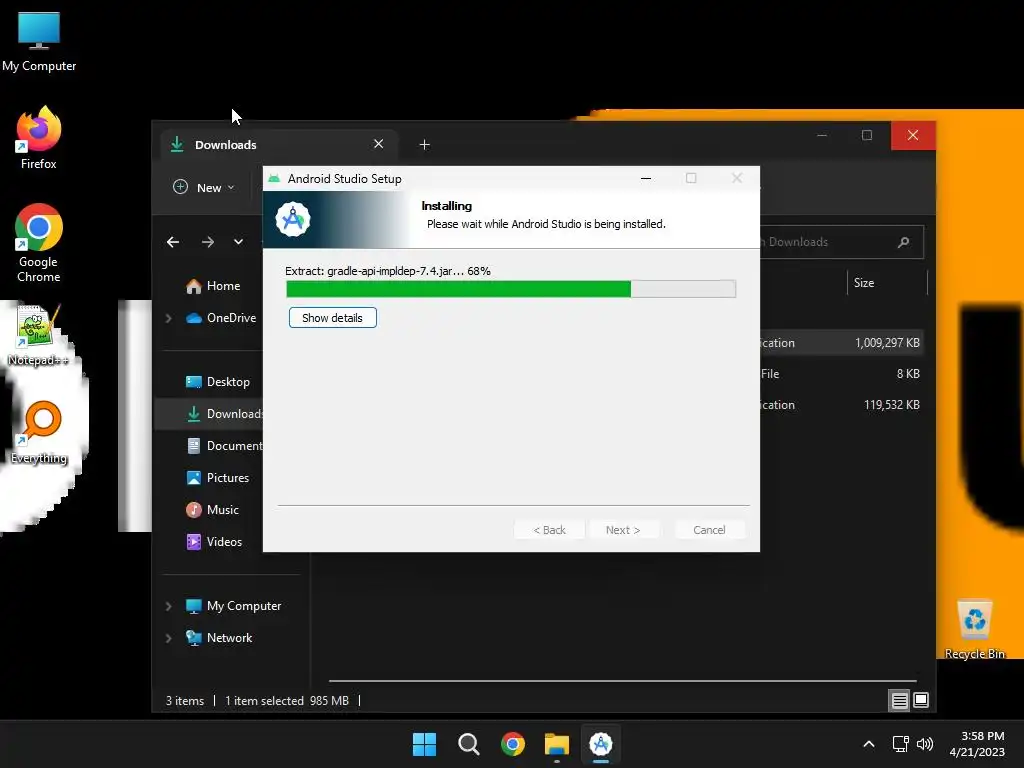Select OneDrive in the navigation pane
Screen dimensions: 1024x768
(x=221, y=318)
